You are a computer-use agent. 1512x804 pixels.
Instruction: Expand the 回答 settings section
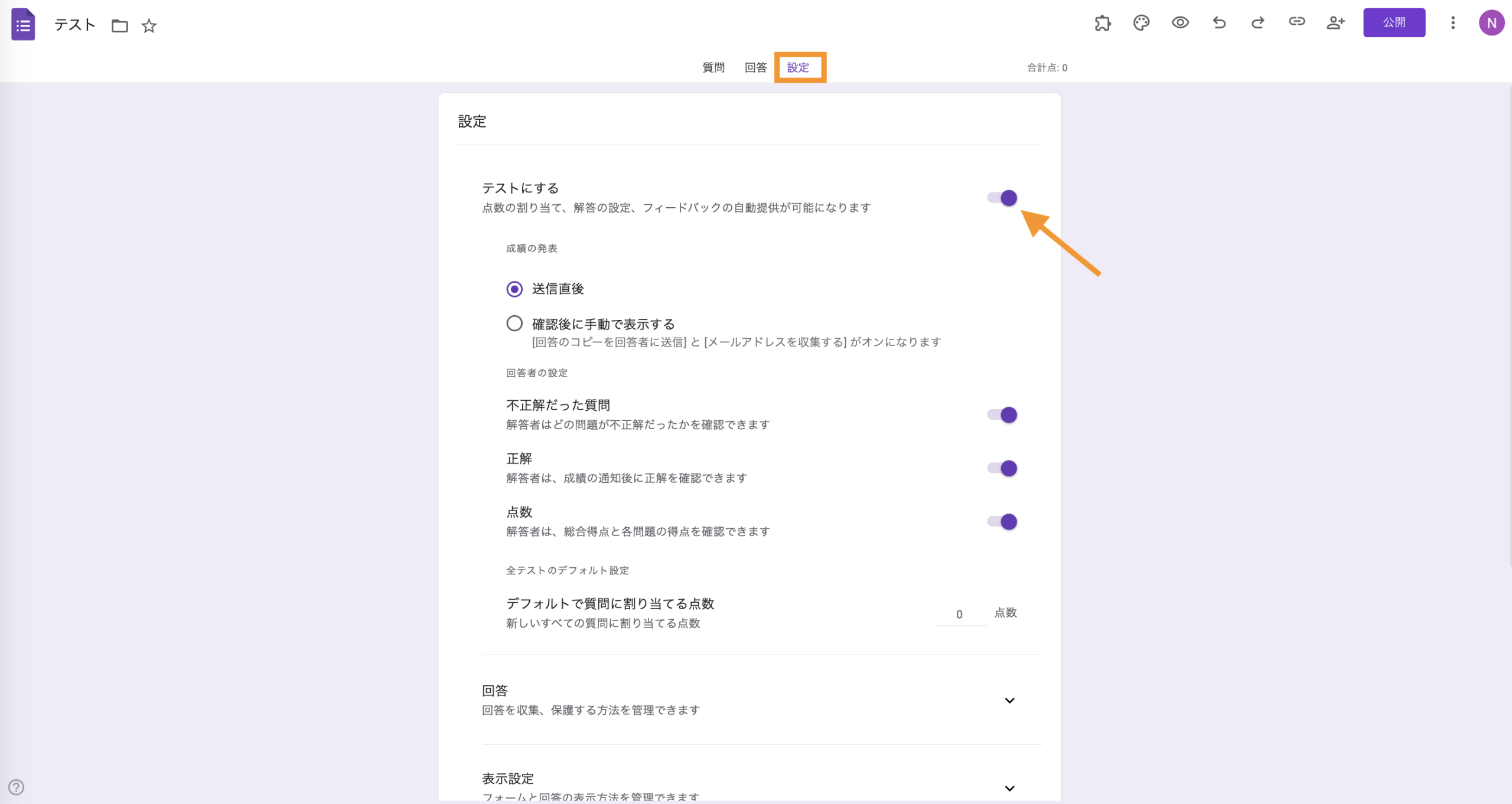pyautogui.click(x=1011, y=700)
